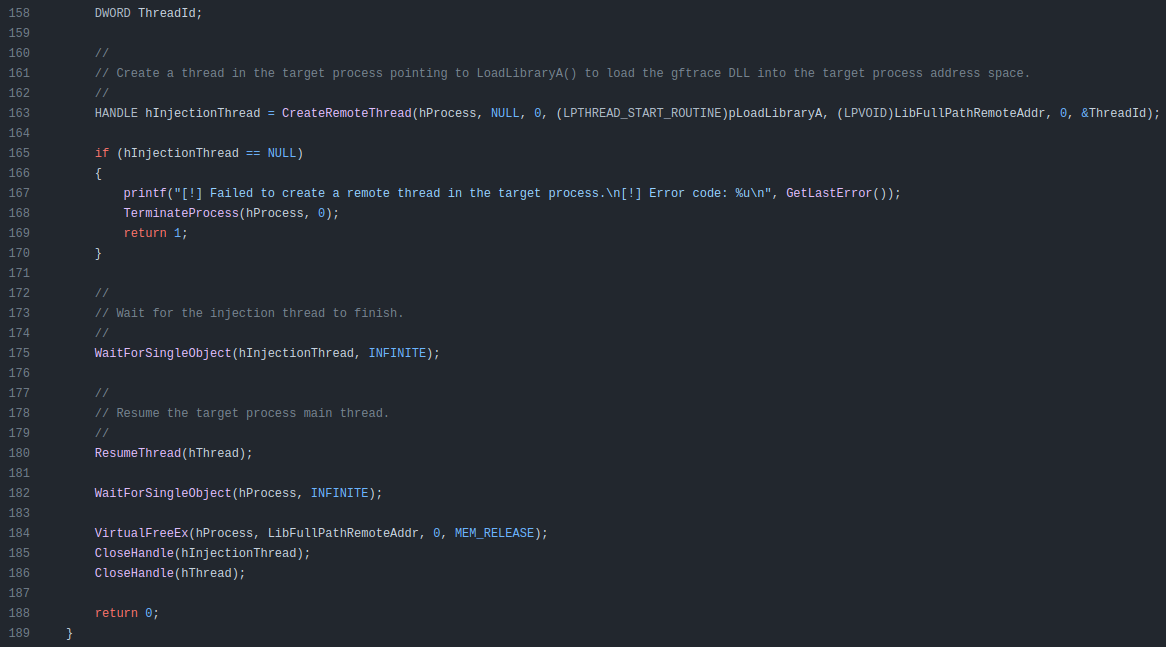
Task: Select line number 158 in the gutter
Action: point(18,13)
